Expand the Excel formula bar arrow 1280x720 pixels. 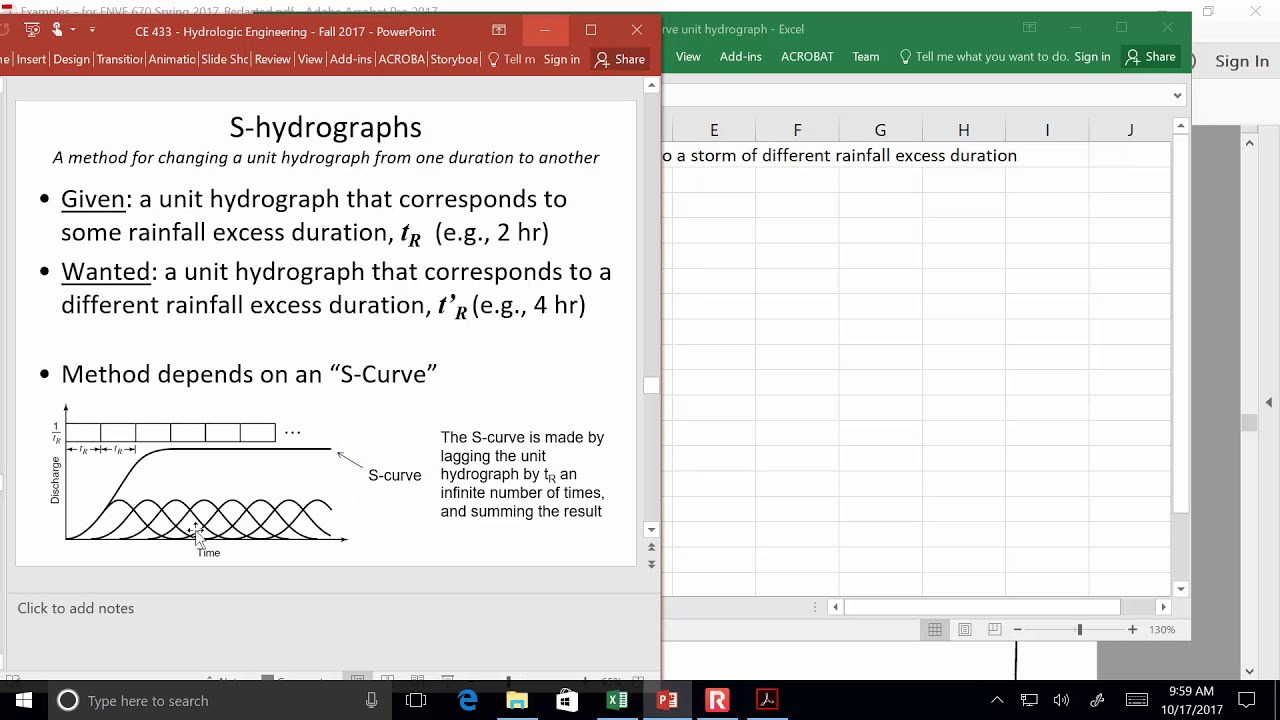point(1177,96)
